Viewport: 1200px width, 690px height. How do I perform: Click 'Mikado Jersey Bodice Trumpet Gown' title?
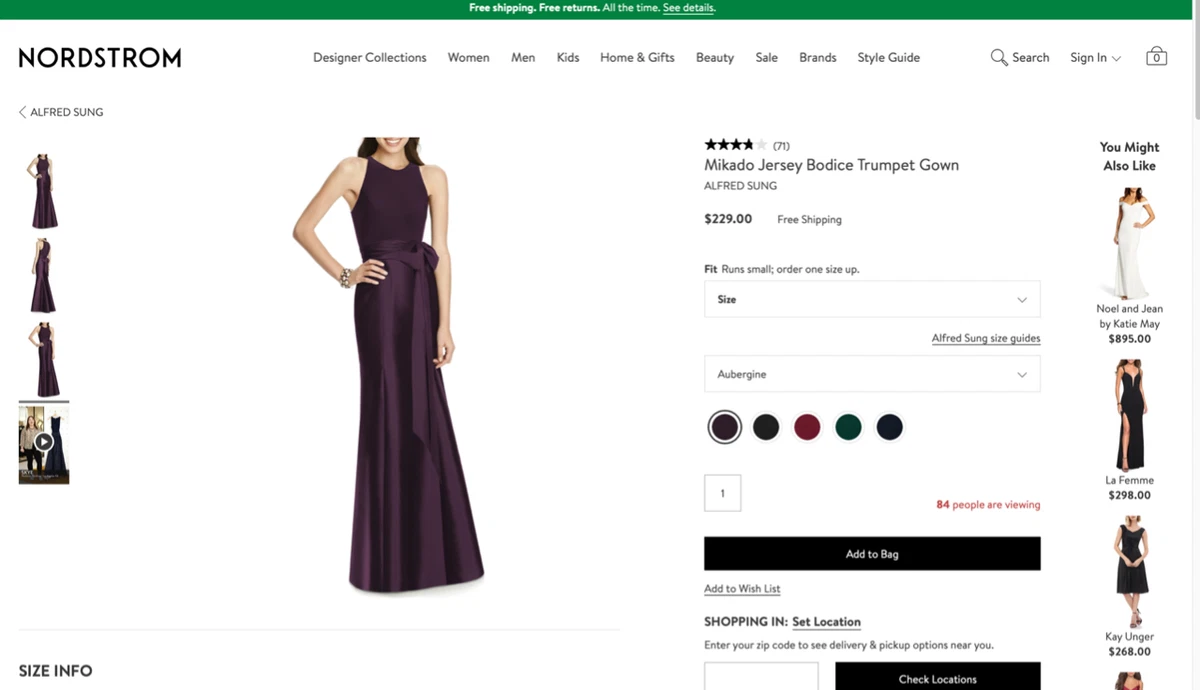pyautogui.click(x=831, y=165)
